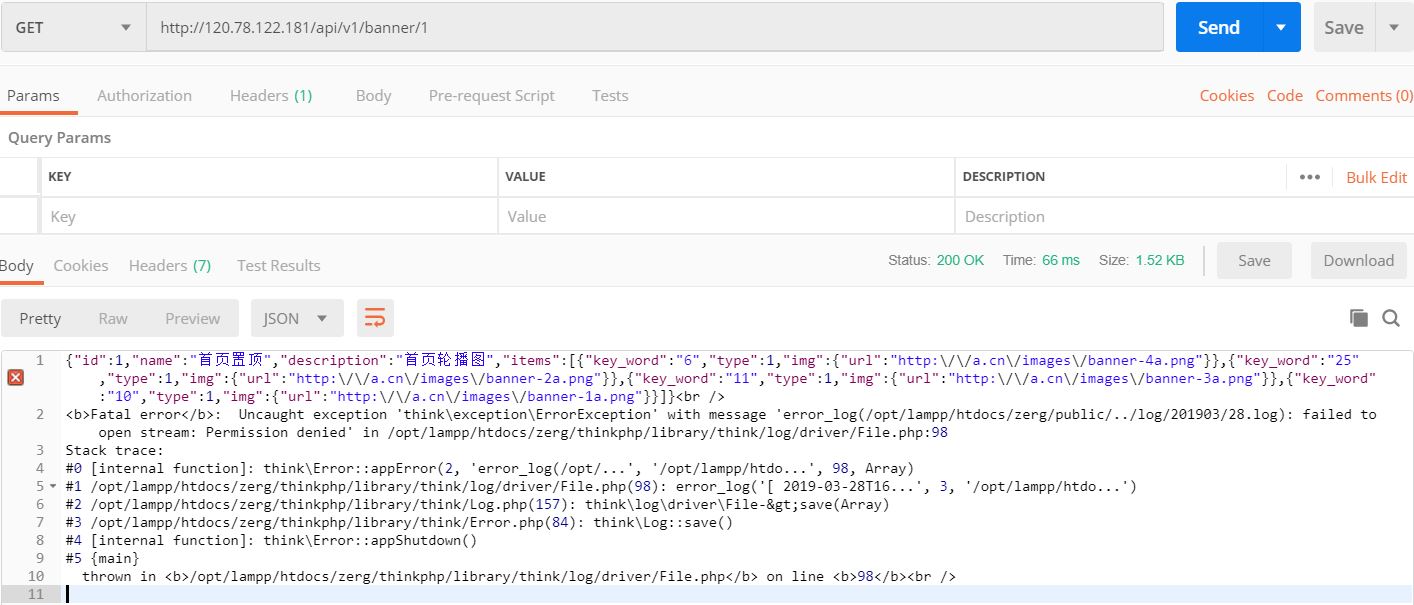Click the blue Send button
1414x605 pixels.
[1217, 28]
